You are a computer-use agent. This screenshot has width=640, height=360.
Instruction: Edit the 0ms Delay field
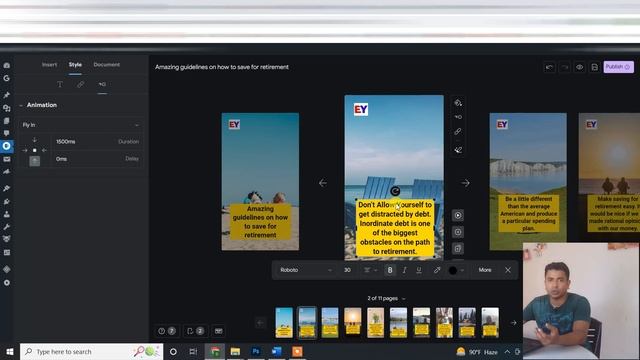tap(97, 159)
